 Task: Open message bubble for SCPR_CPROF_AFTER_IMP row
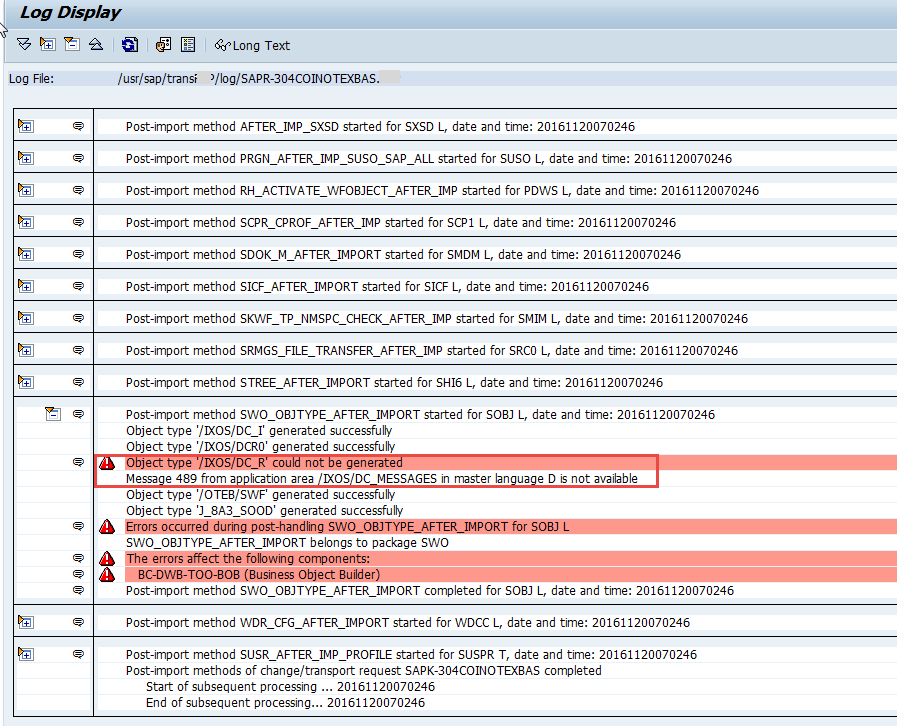(x=78, y=222)
